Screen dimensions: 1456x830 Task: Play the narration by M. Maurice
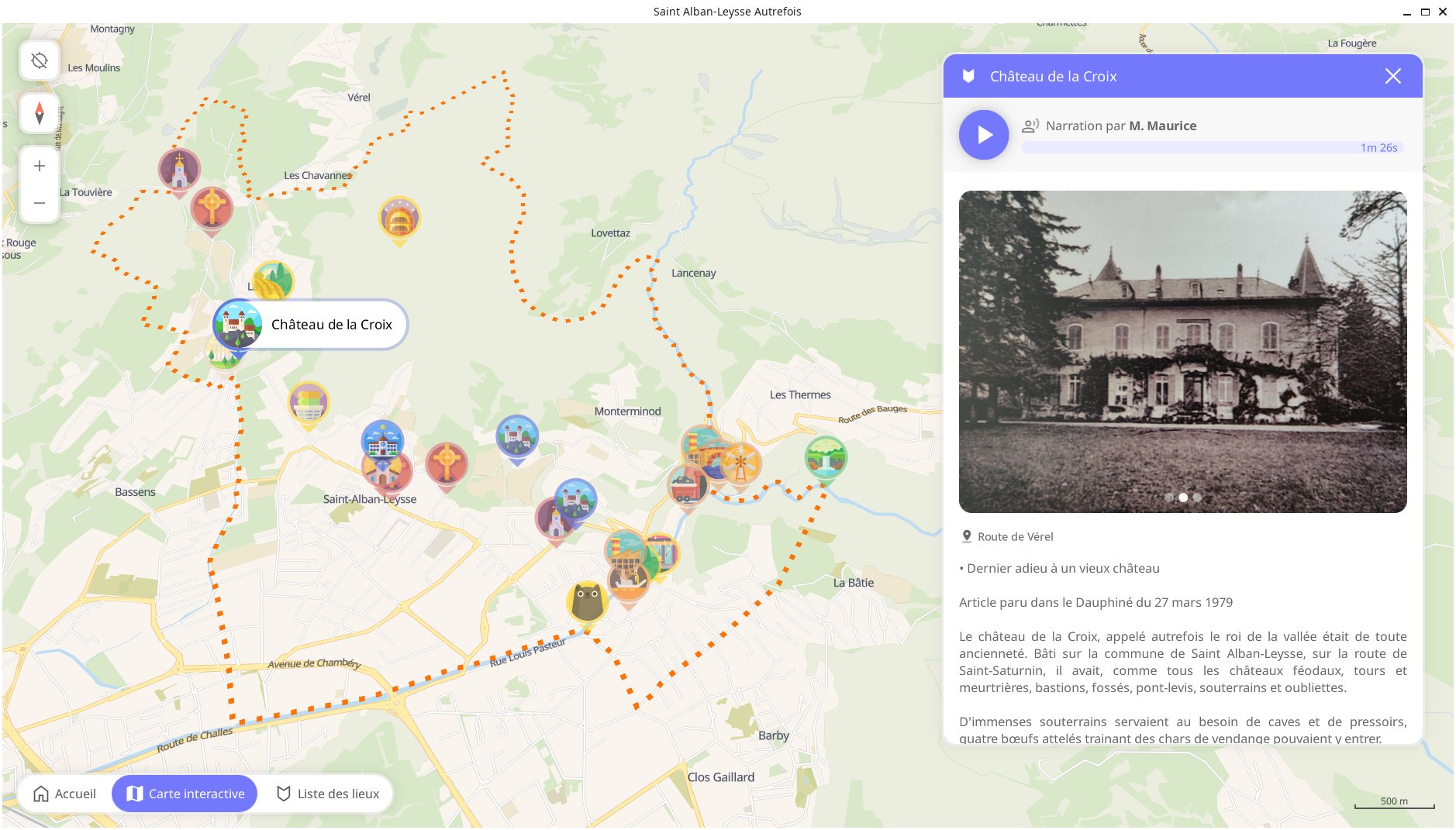pos(983,135)
